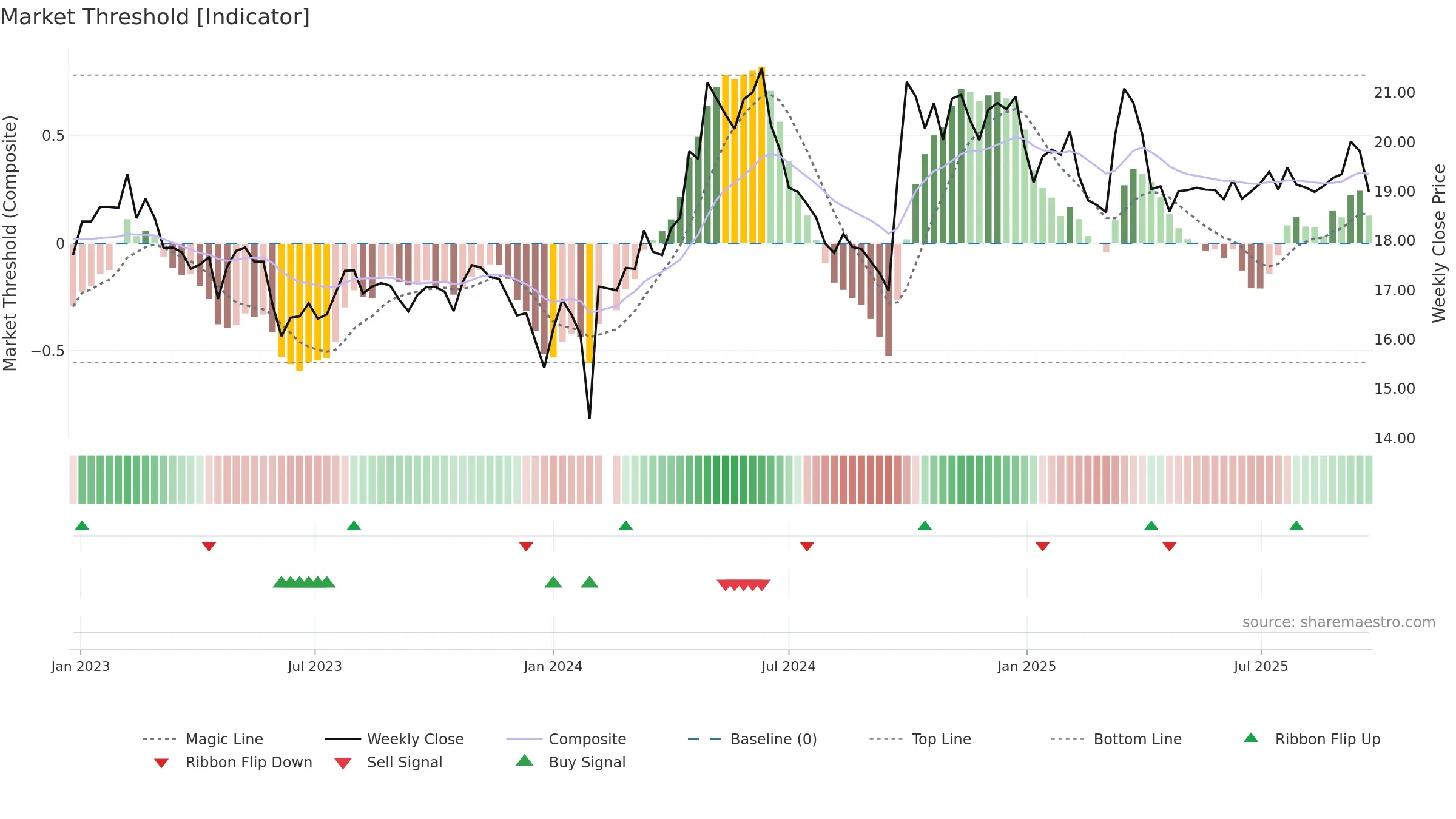Click the red triangle icon beside Ribbon Flip Down

[x=161, y=763]
